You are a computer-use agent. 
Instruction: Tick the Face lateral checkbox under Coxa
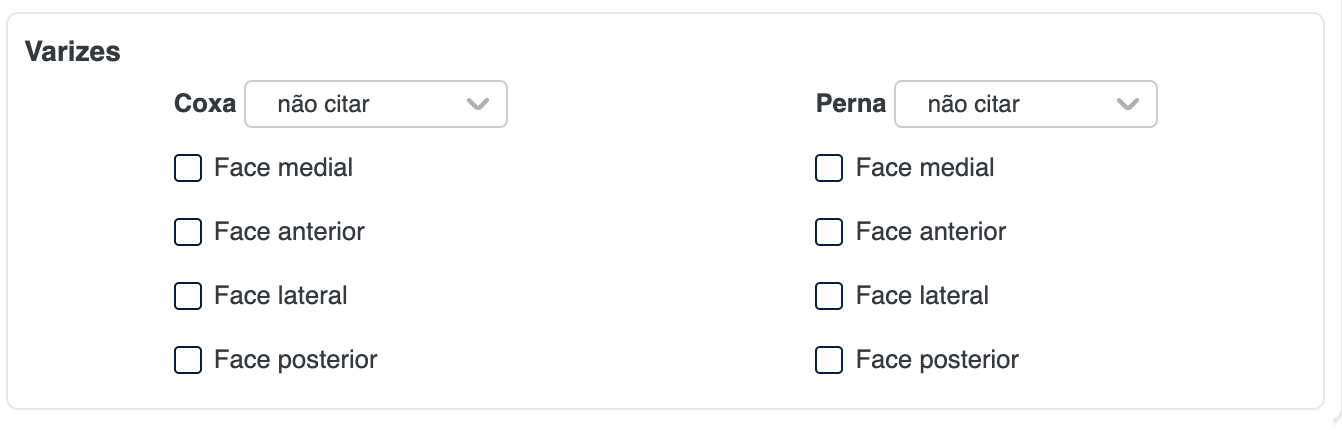pos(188,296)
